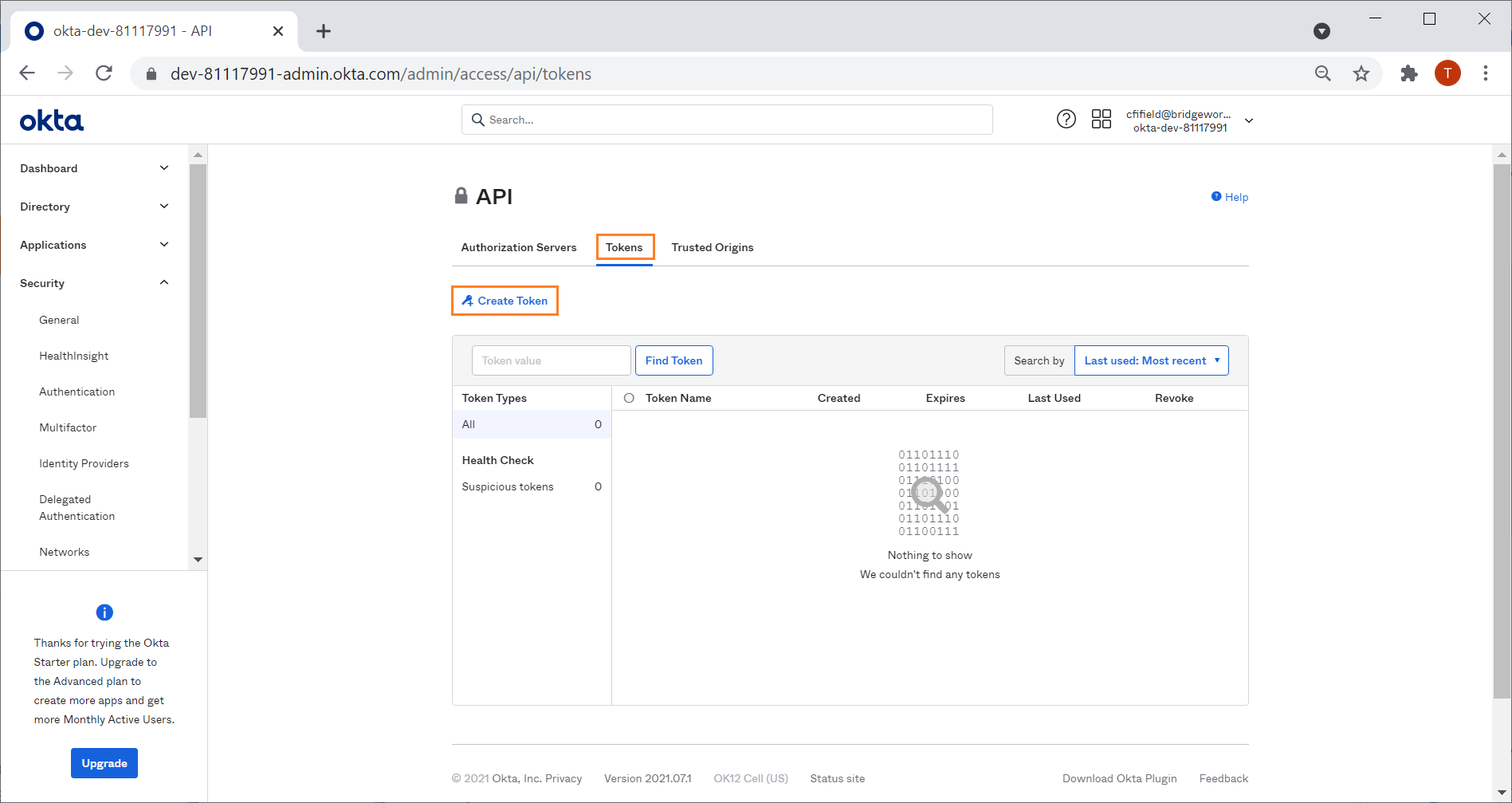Switch to Trusted Origins tab
Image resolution: width=1512 pixels, height=803 pixels.
click(x=713, y=247)
